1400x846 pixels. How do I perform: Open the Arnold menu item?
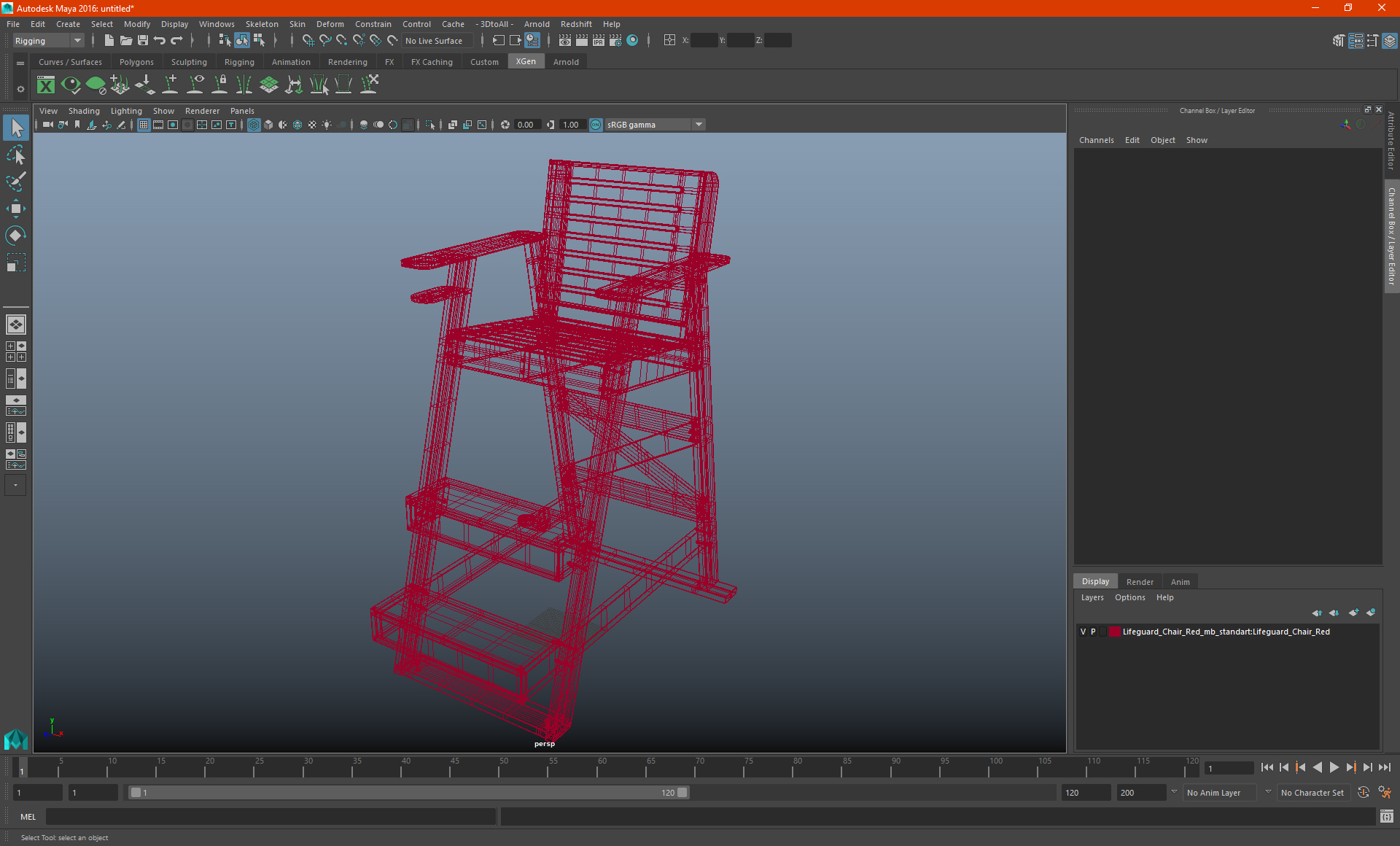coord(537,23)
